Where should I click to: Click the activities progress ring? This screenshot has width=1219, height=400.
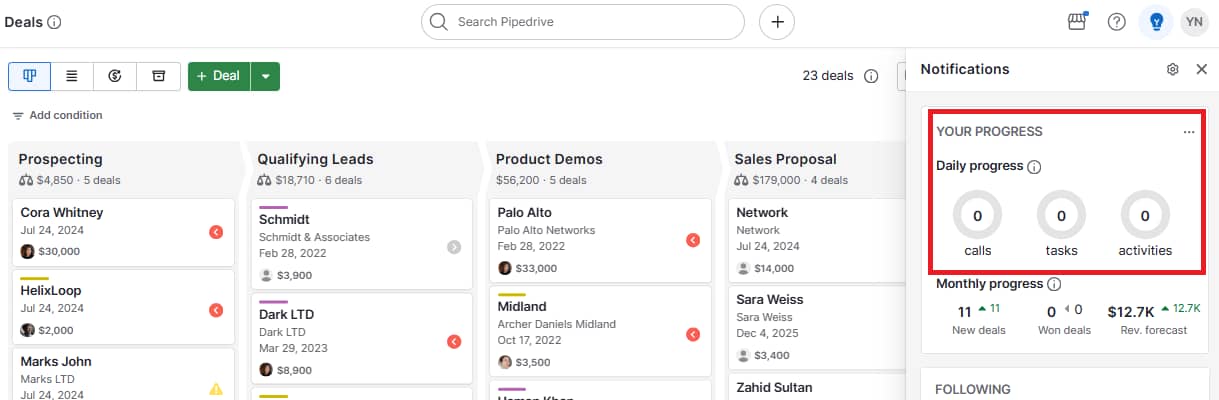pyautogui.click(x=1145, y=215)
